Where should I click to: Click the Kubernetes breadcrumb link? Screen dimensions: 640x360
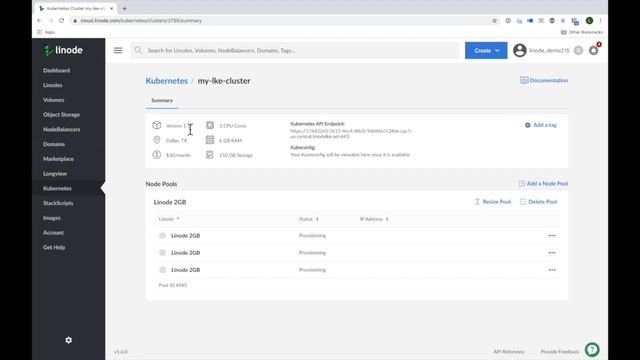tap(167, 81)
